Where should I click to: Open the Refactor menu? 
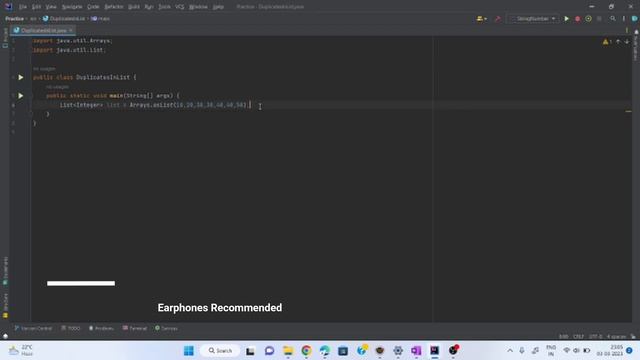(x=114, y=7)
